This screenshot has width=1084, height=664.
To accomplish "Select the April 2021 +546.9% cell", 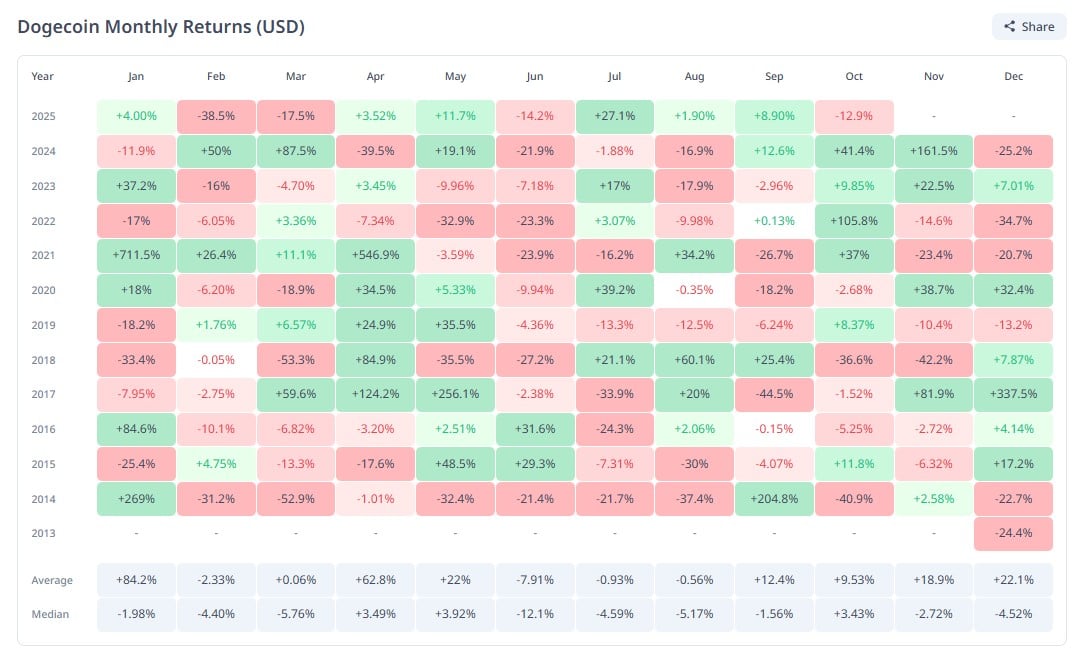I will point(375,255).
